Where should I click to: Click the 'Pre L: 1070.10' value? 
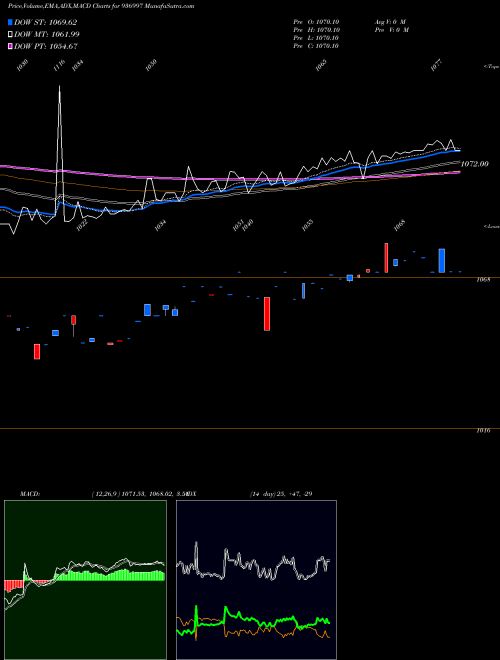[316, 37]
